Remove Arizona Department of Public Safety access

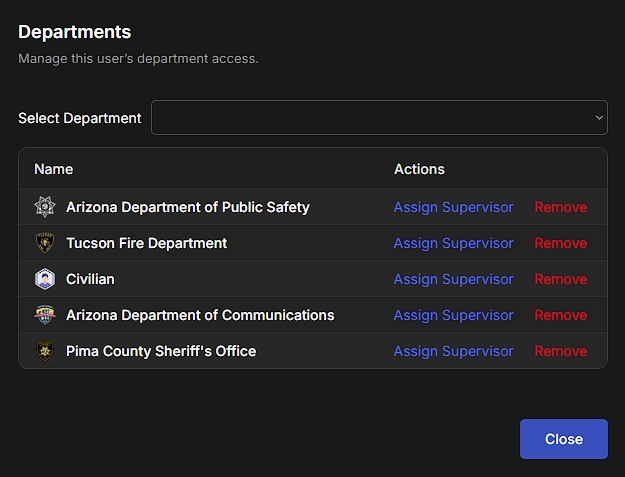(560, 207)
